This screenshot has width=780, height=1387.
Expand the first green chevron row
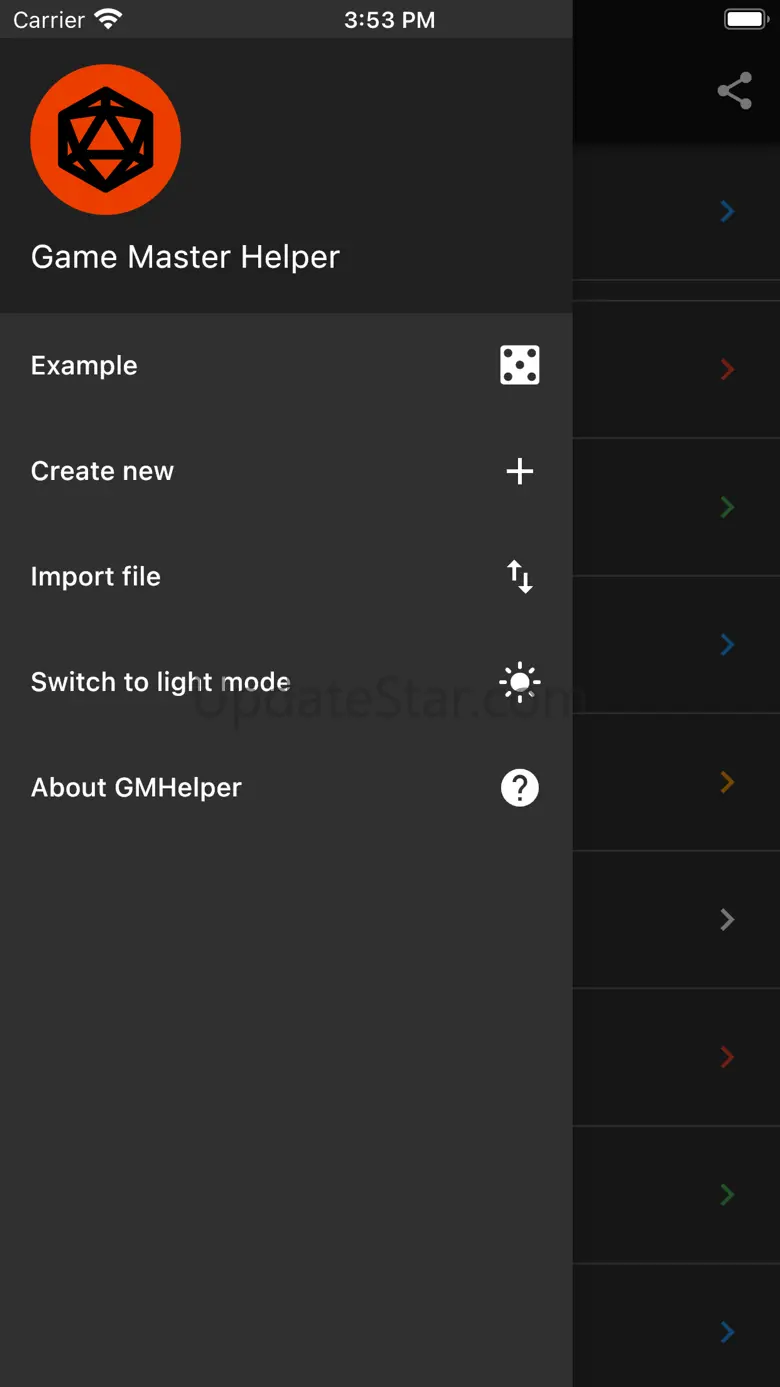tap(727, 507)
